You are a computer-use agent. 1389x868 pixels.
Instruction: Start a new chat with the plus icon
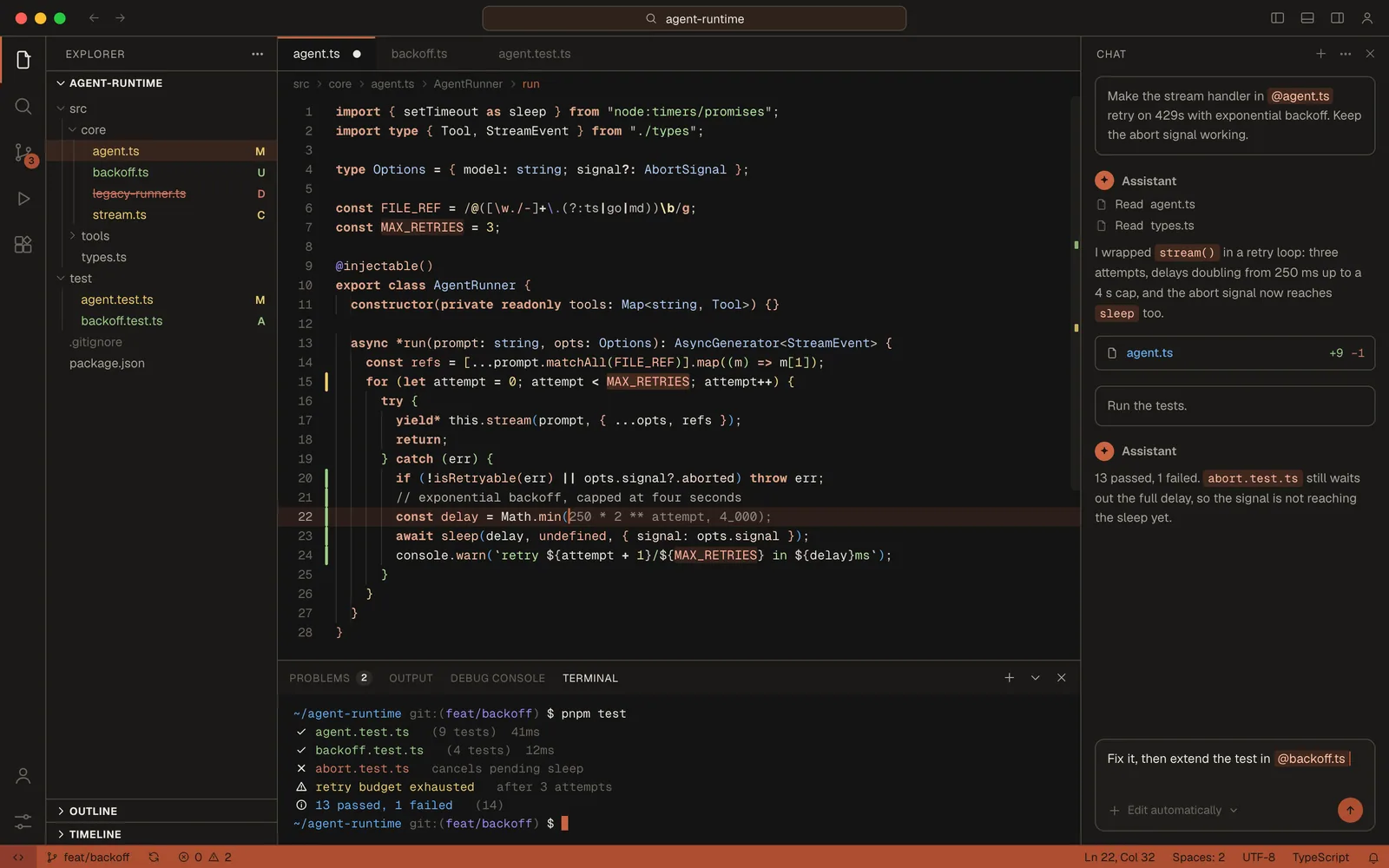pos(1320,54)
